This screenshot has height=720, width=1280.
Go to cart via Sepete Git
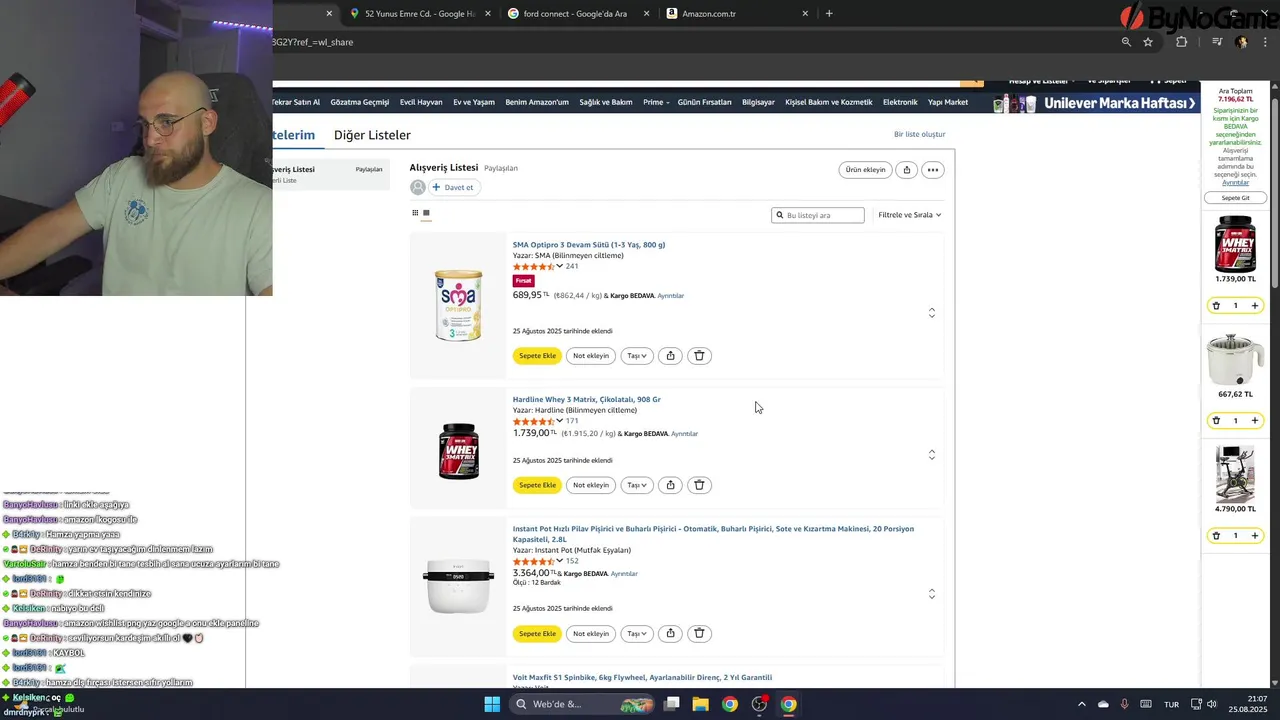coord(1236,198)
